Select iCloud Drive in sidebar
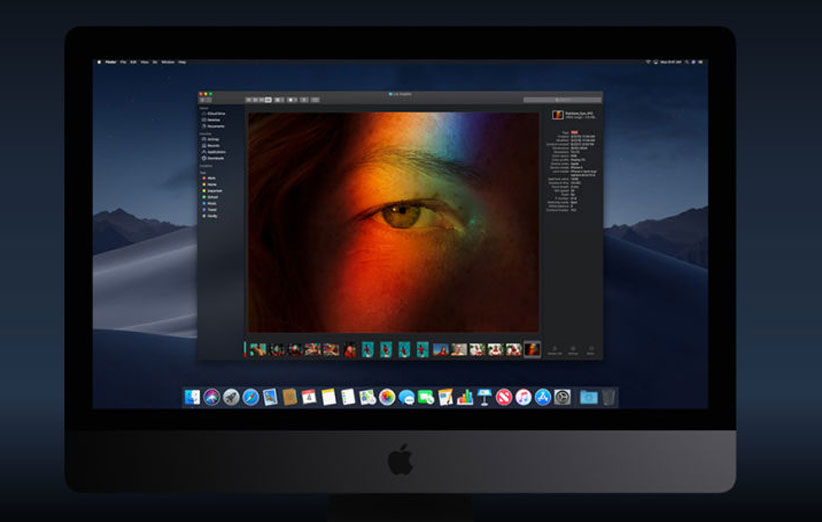Screen dimensions: 822x522 (214, 114)
